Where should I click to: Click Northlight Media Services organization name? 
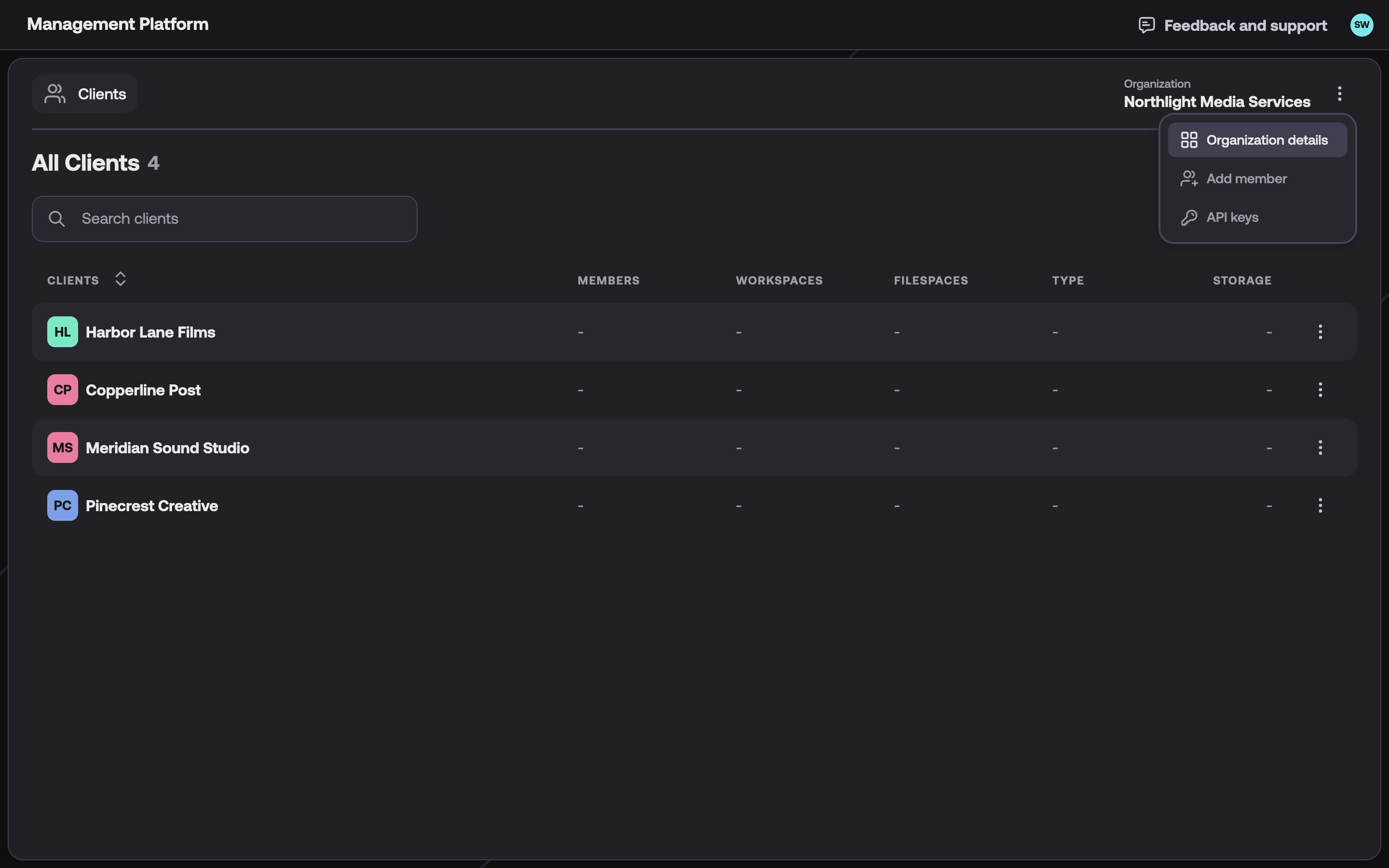[x=1217, y=102]
